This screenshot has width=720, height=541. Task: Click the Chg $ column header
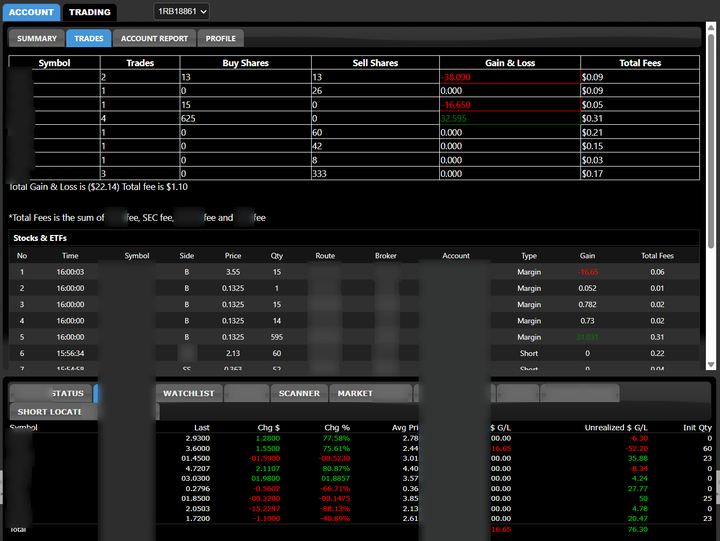tap(269, 428)
